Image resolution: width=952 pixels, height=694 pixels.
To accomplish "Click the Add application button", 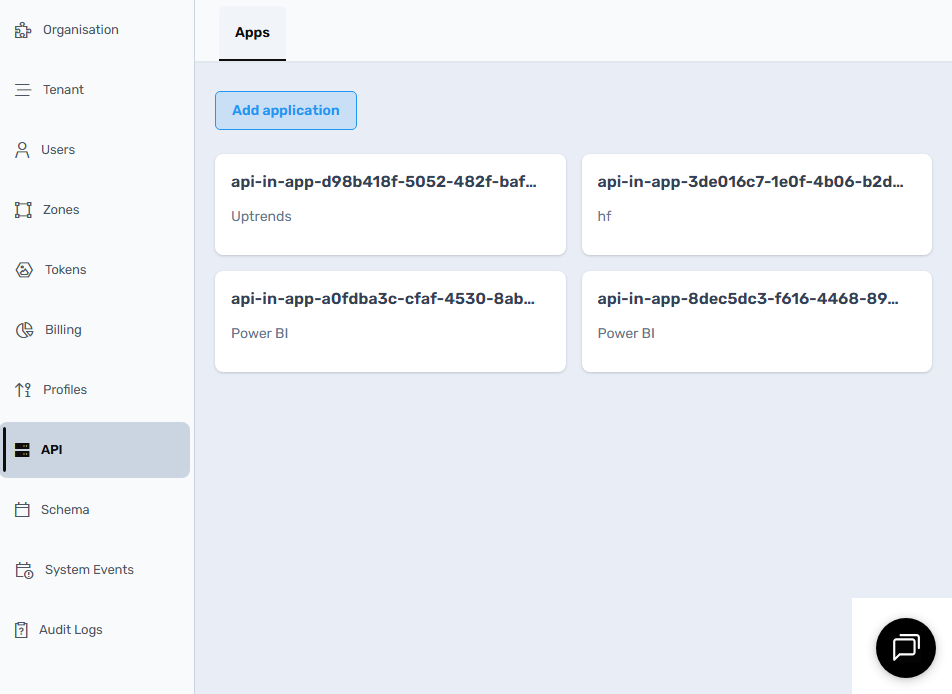I will pyautogui.click(x=285, y=110).
